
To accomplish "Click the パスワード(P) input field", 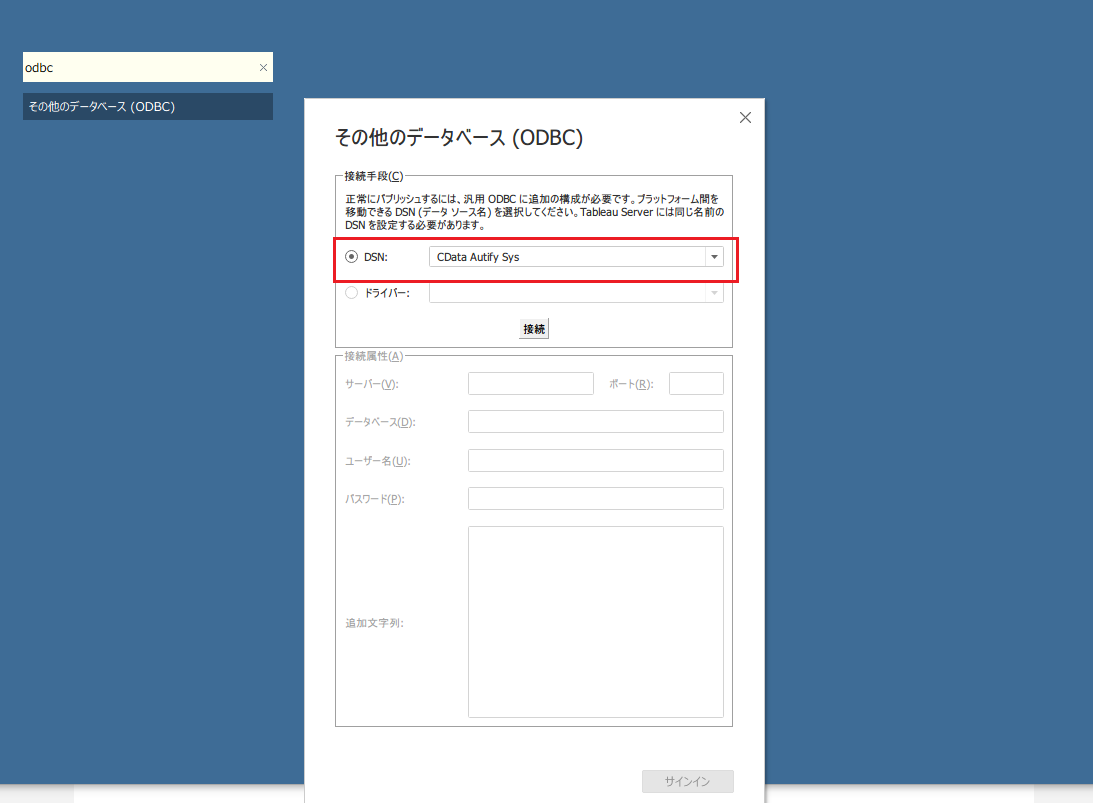I will click(x=595, y=498).
